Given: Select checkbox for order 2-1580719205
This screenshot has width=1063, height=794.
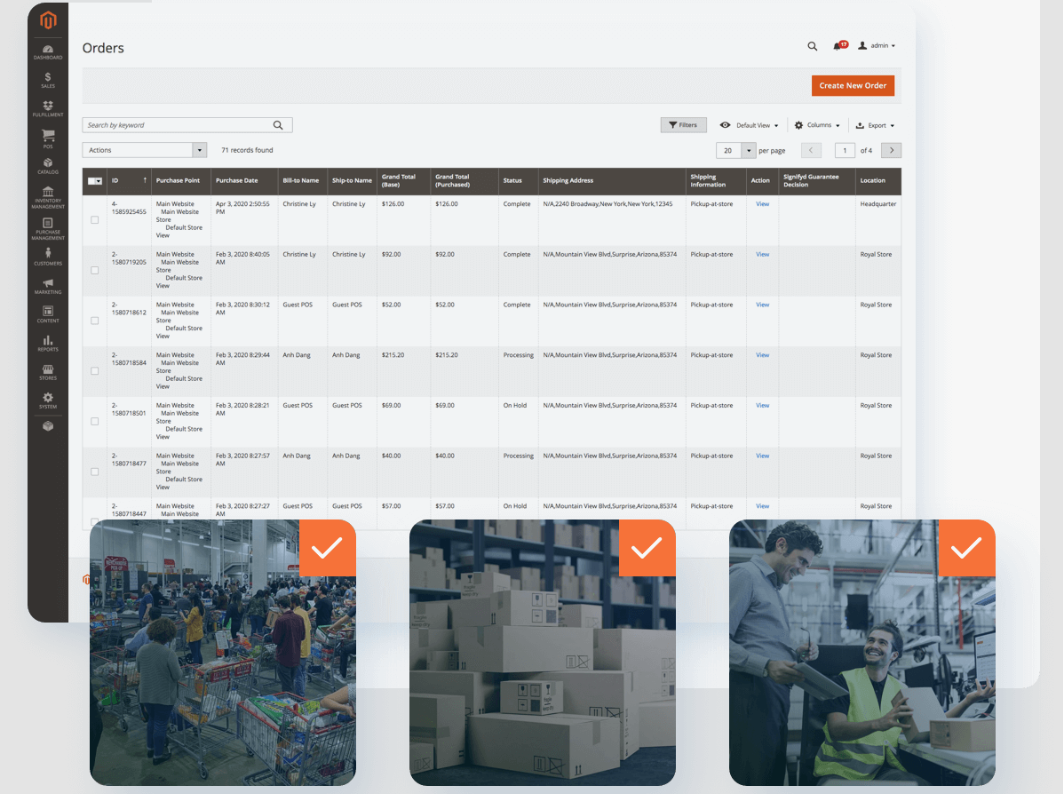Looking at the screenshot, I should [x=95, y=270].
